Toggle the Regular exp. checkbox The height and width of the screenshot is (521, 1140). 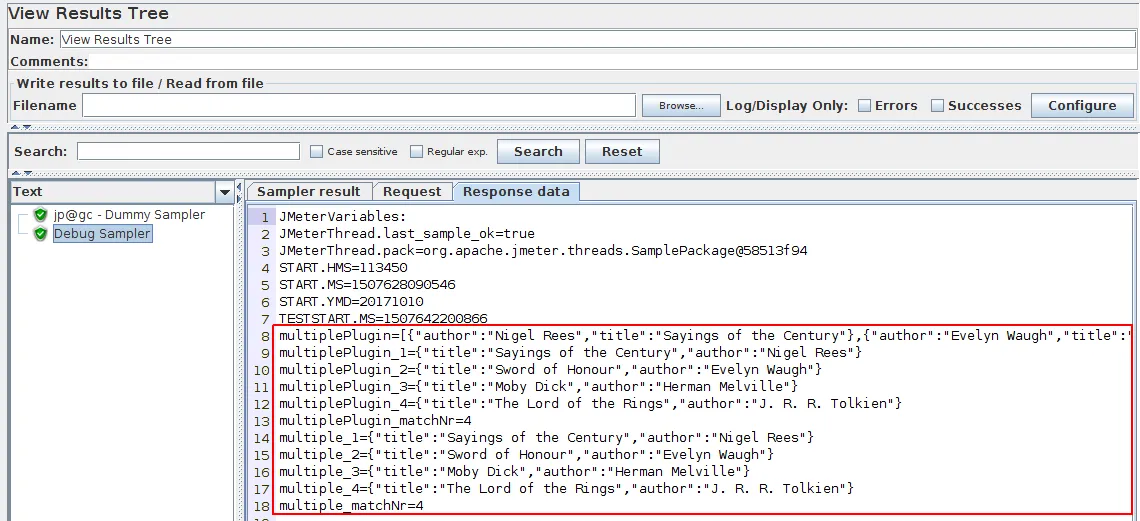coord(416,151)
